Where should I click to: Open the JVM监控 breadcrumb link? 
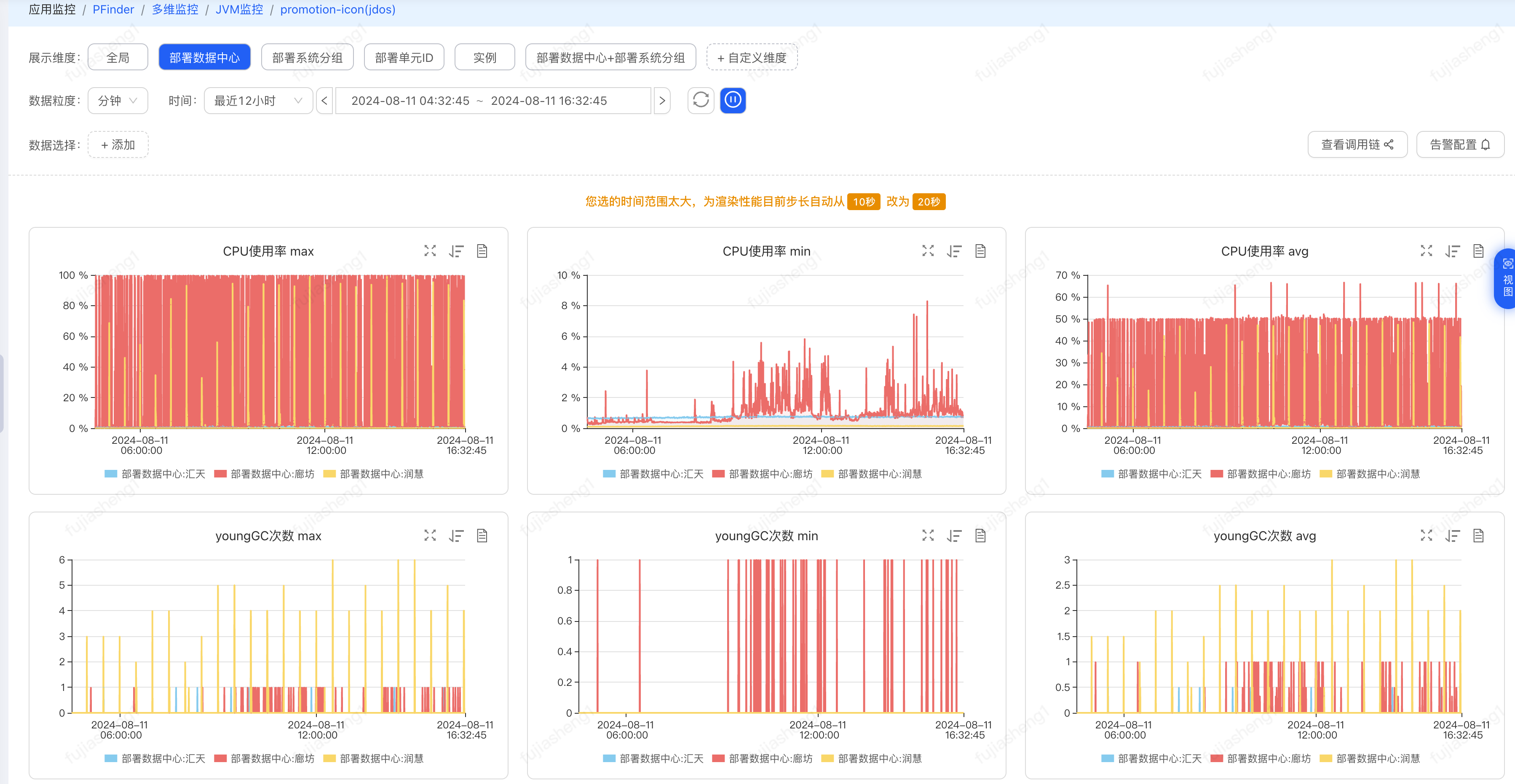pyautogui.click(x=239, y=9)
